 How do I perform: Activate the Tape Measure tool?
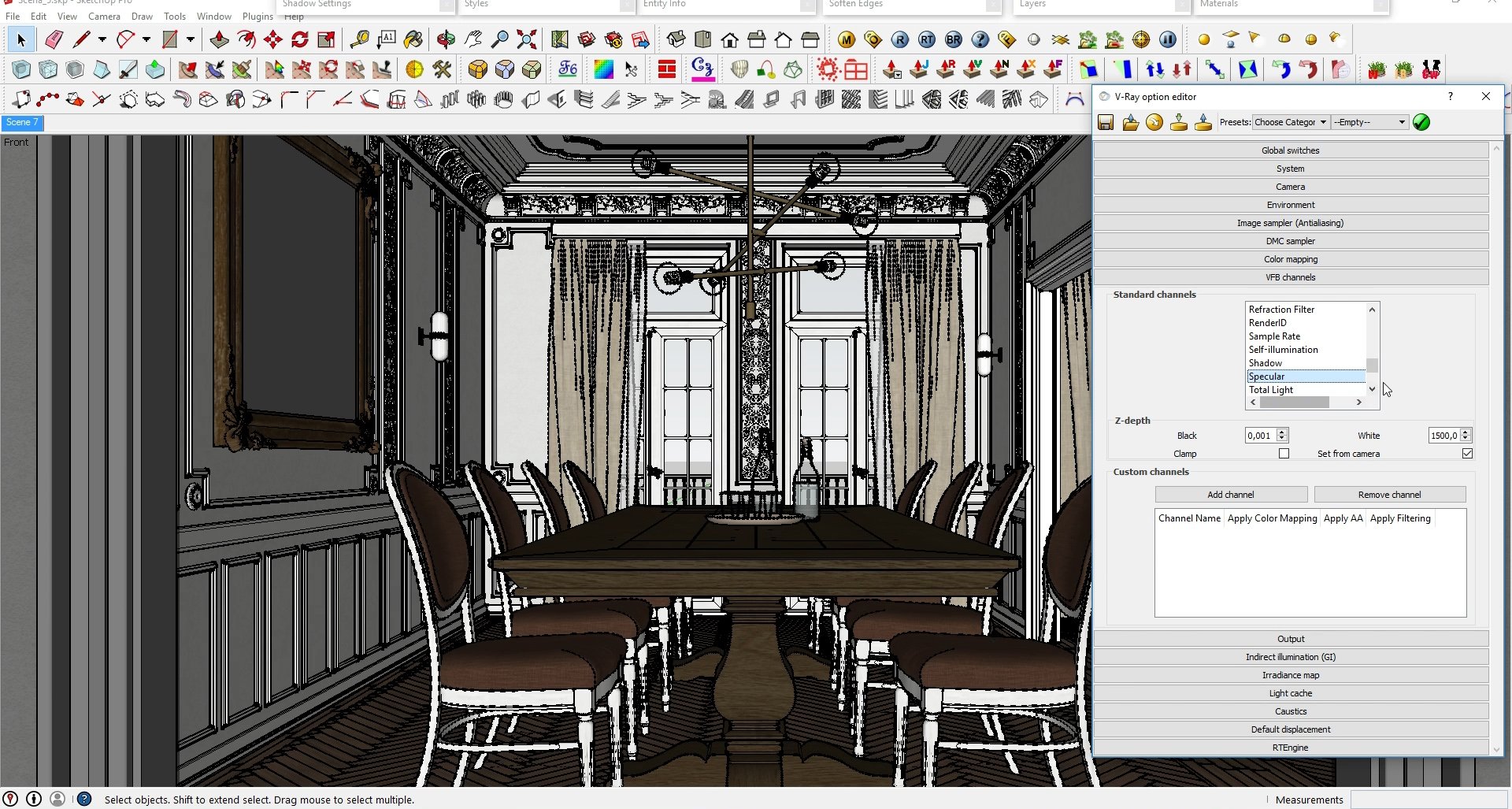[x=360, y=39]
